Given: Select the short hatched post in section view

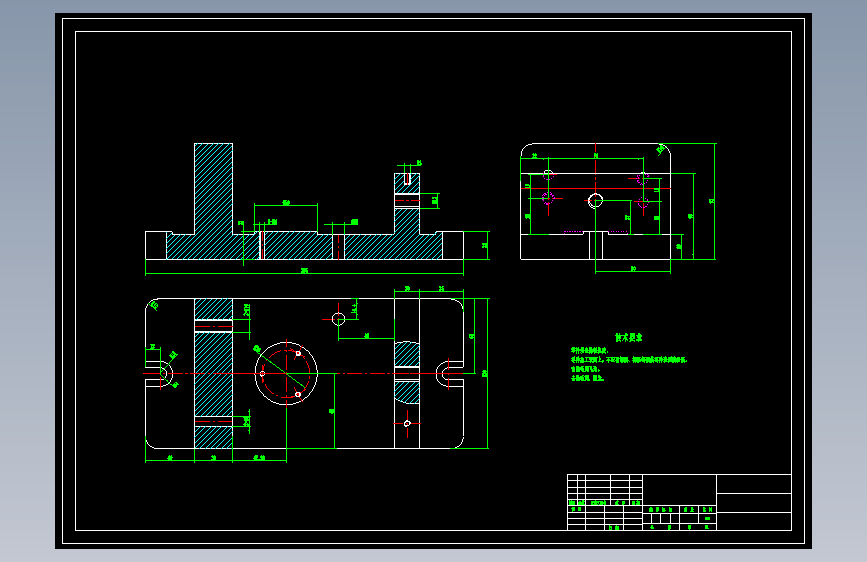Looking at the screenshot, I should [x=407, y=204].
